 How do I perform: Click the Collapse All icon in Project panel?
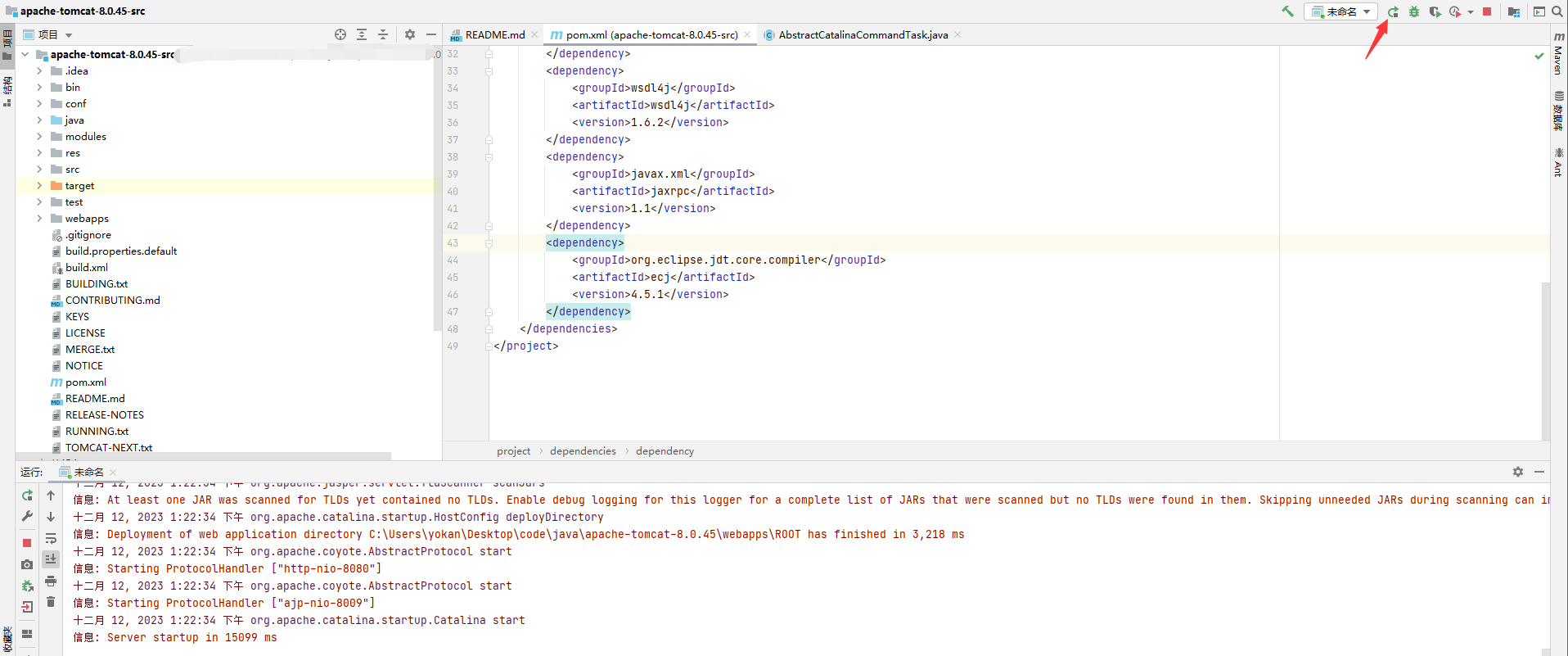[383, 34]
